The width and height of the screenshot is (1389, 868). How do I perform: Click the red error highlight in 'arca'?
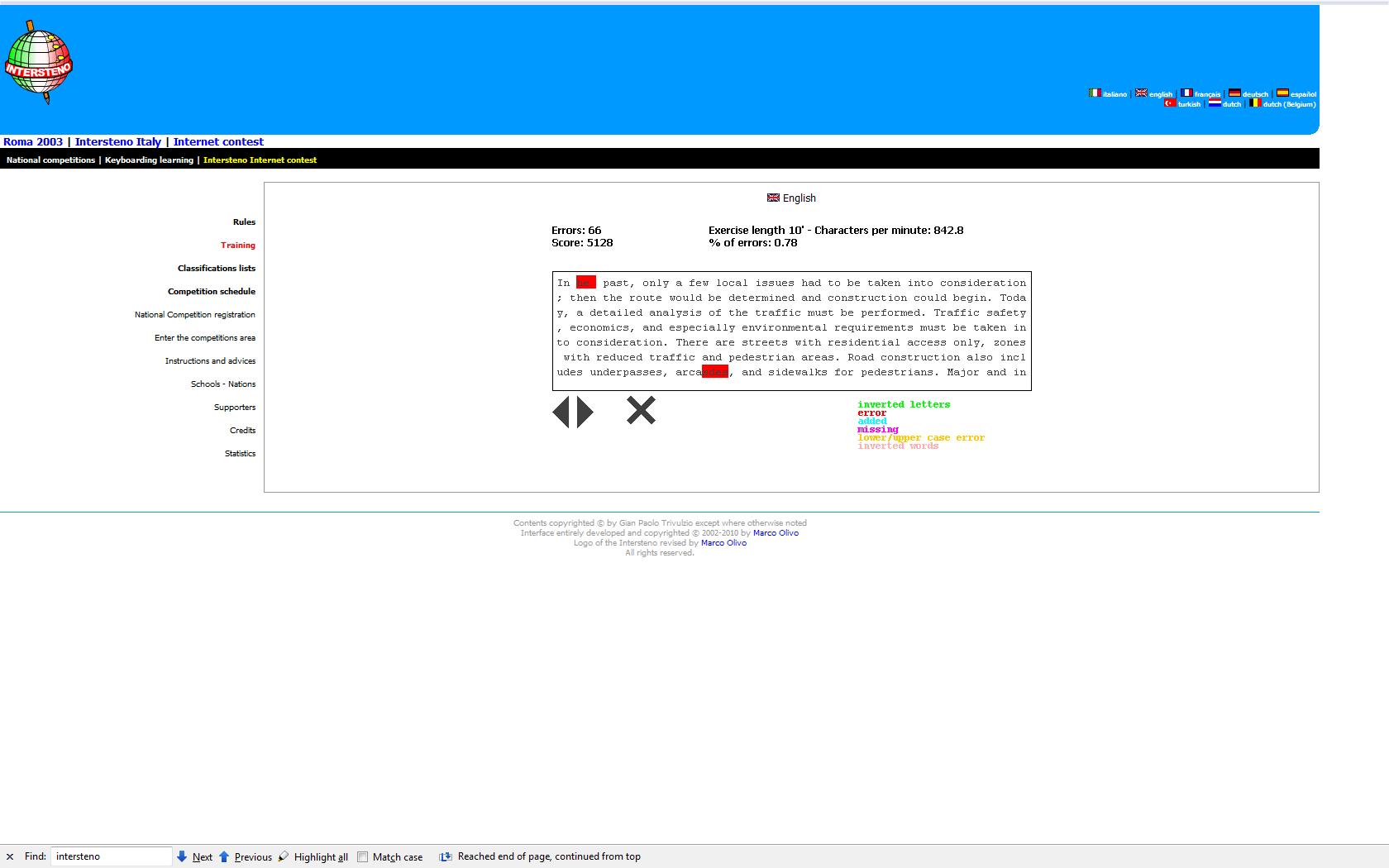pos(715,372)
